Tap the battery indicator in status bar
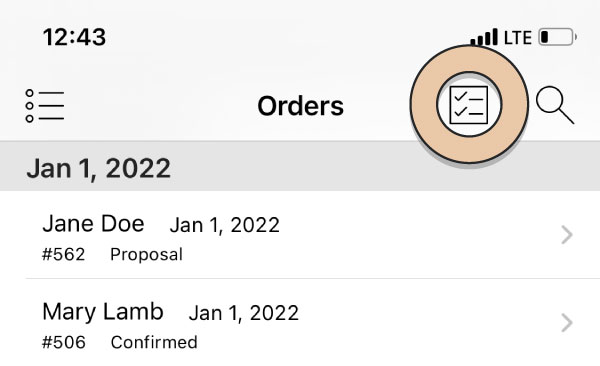Image resolution: width=600 pixels, height=366 pixels. pos(558,37)
